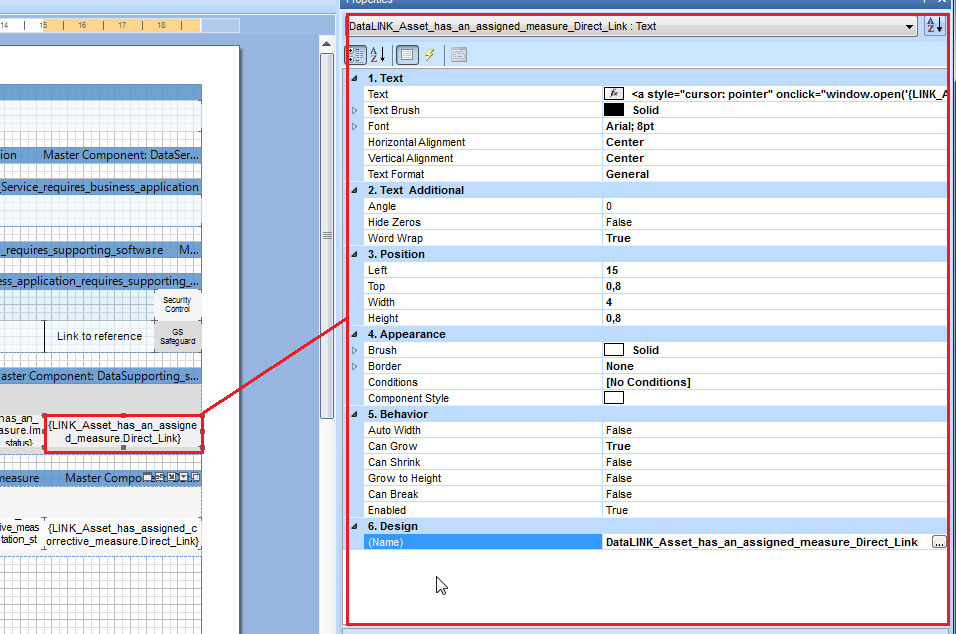Screen dimensions: 956x634
Task: Click the Border value 'None'
Action: (x=619, y=366)
